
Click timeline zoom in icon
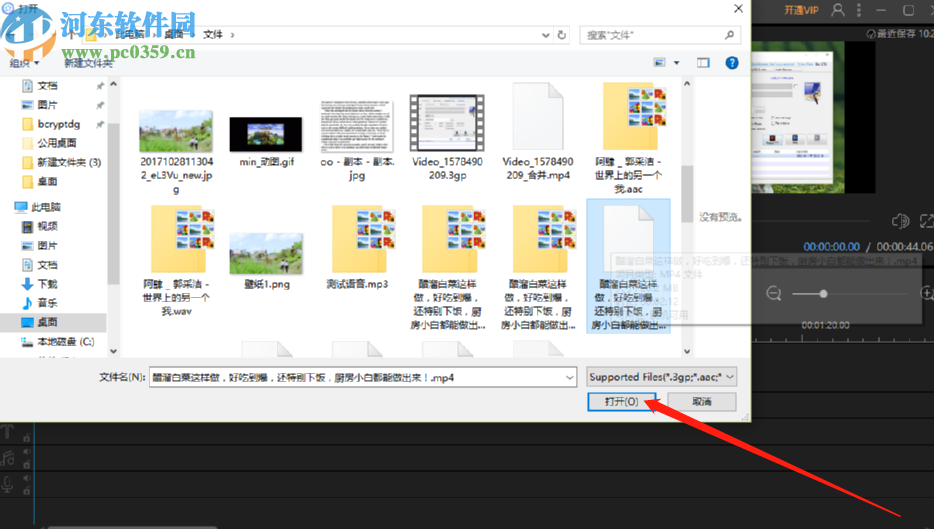[927, 294]
